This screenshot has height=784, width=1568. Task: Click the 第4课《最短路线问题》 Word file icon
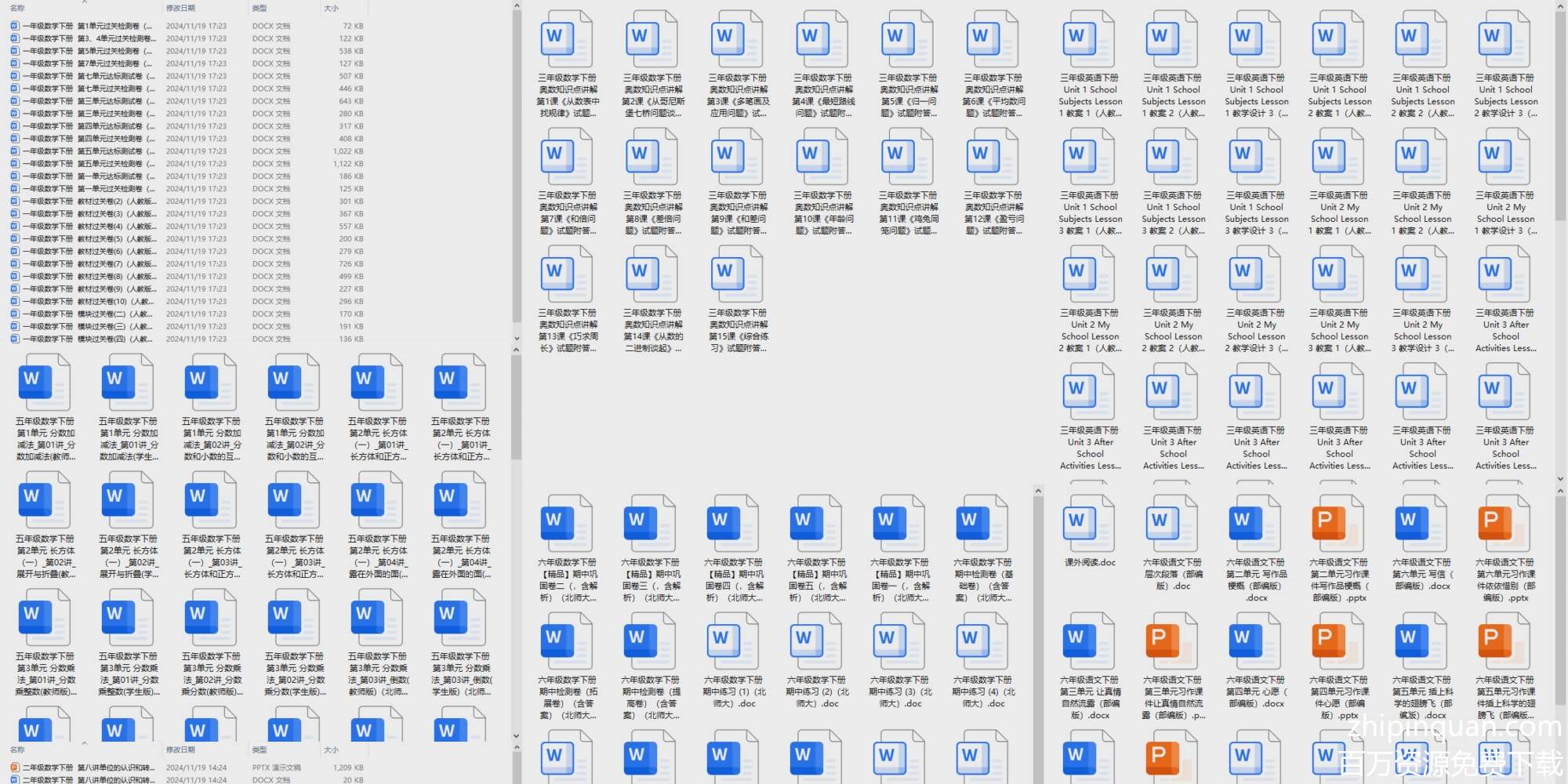pyautogui.click(x=822, y=39)
